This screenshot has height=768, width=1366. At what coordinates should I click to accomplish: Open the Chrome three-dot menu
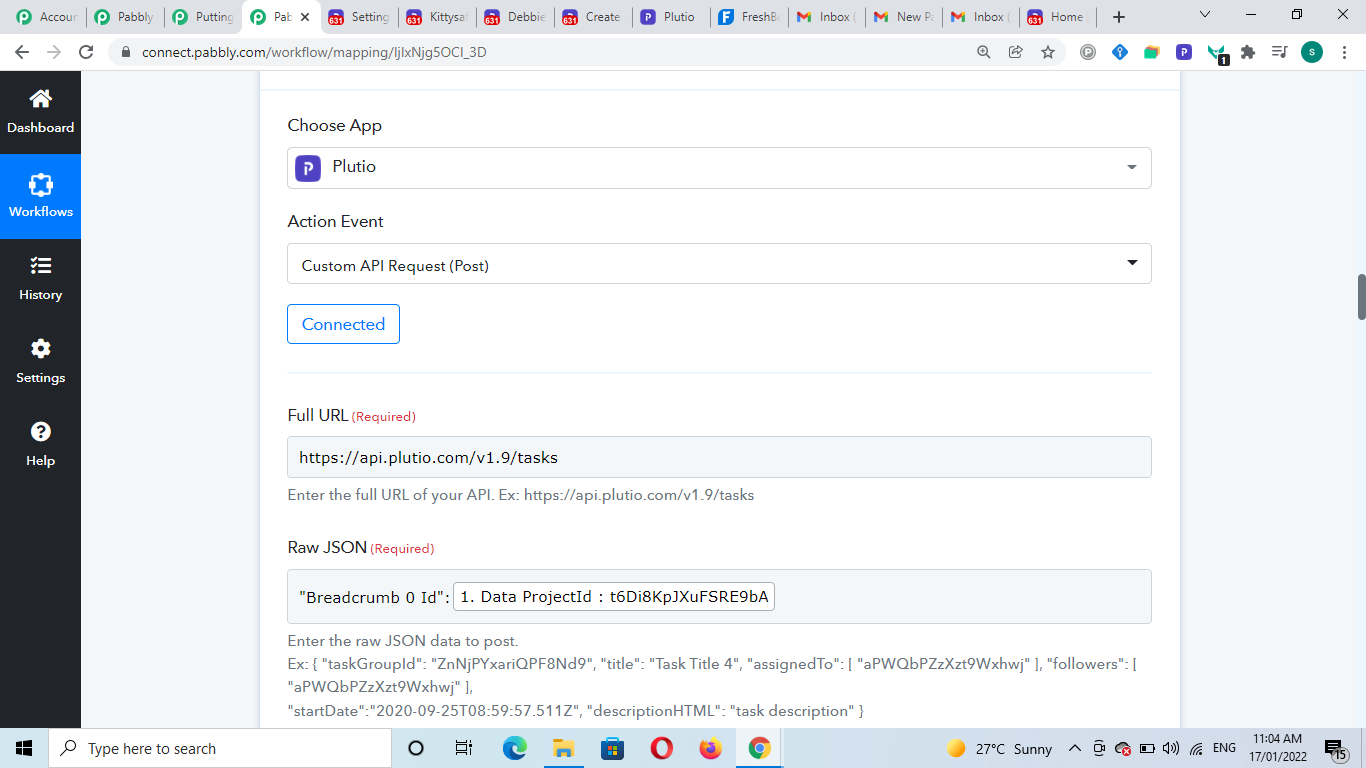click(1344, 52)
